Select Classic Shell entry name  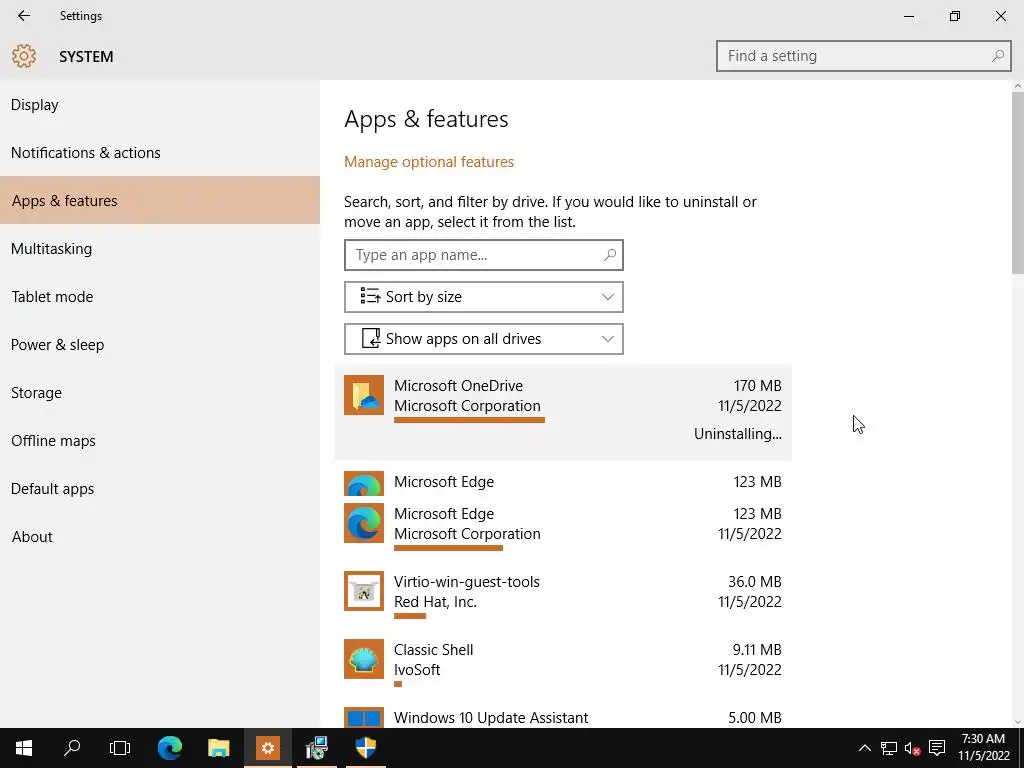tap(434, 650)
